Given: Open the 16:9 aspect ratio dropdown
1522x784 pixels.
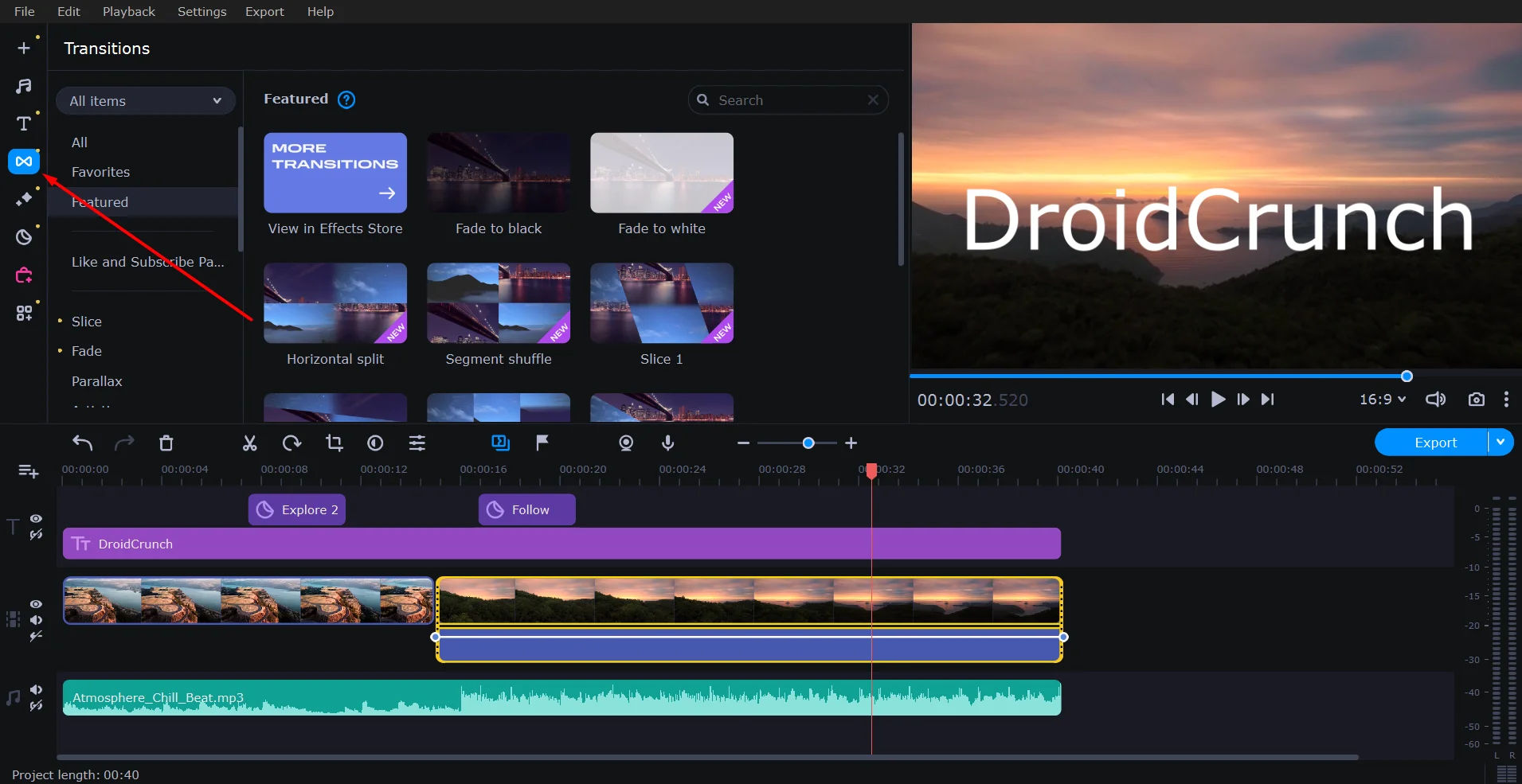Looking at the screenshot, I should point(1383,400).
